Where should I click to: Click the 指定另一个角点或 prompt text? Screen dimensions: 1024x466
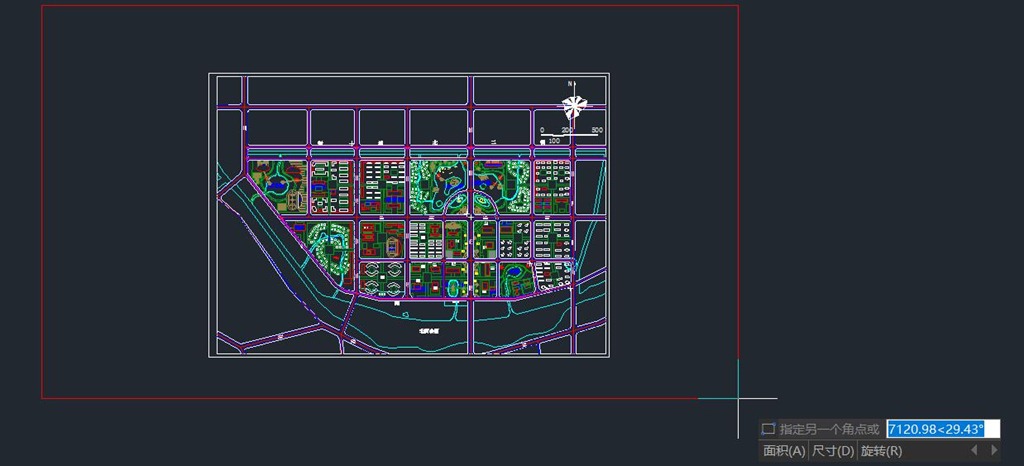pos(829,429)
